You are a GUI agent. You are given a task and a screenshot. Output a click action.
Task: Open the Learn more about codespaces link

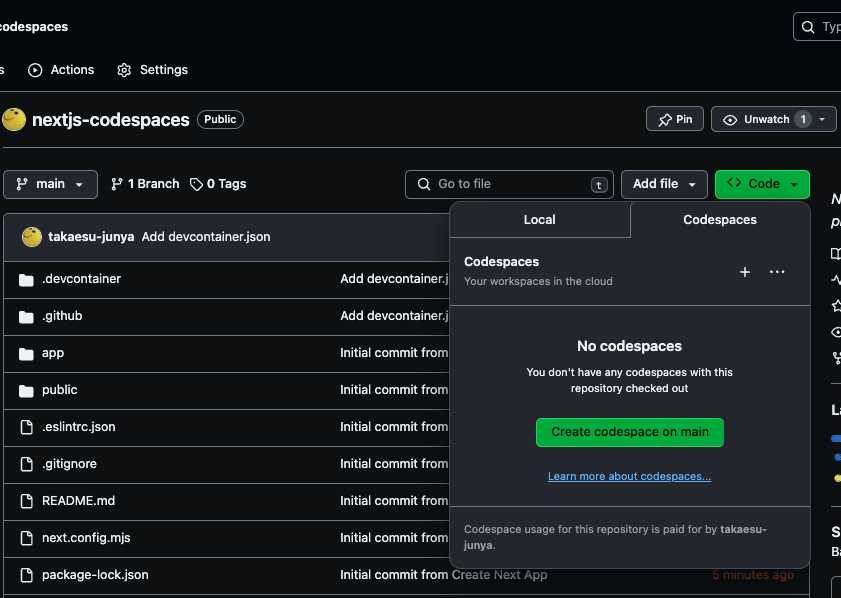tap(629, 476)
